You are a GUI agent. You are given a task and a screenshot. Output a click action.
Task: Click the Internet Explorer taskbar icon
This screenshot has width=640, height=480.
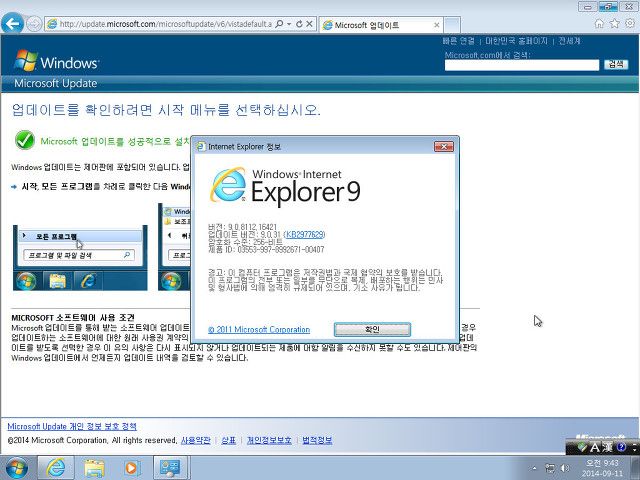coord(56,468)
